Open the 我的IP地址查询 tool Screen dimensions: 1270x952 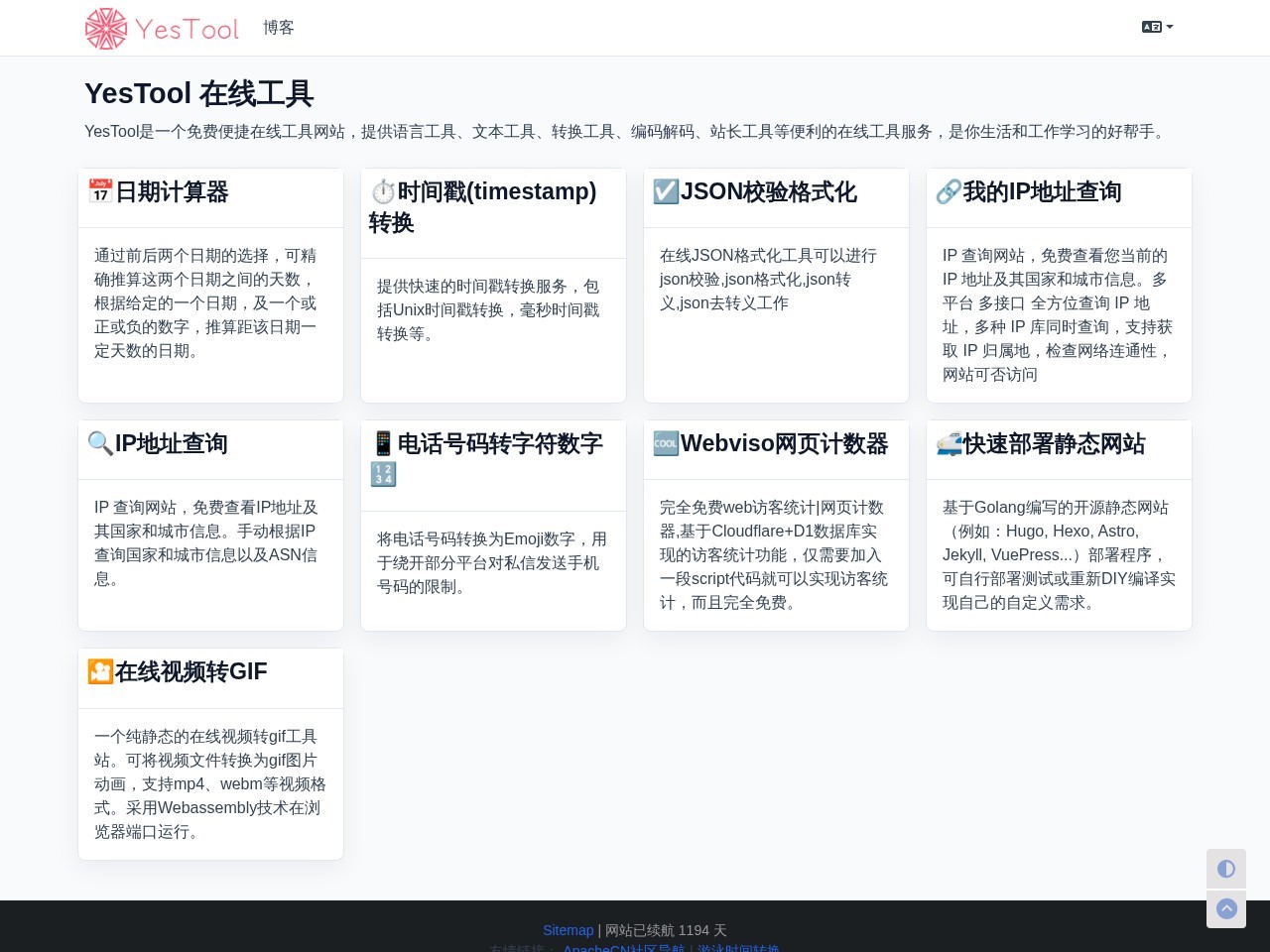(x=1042, y=191)
